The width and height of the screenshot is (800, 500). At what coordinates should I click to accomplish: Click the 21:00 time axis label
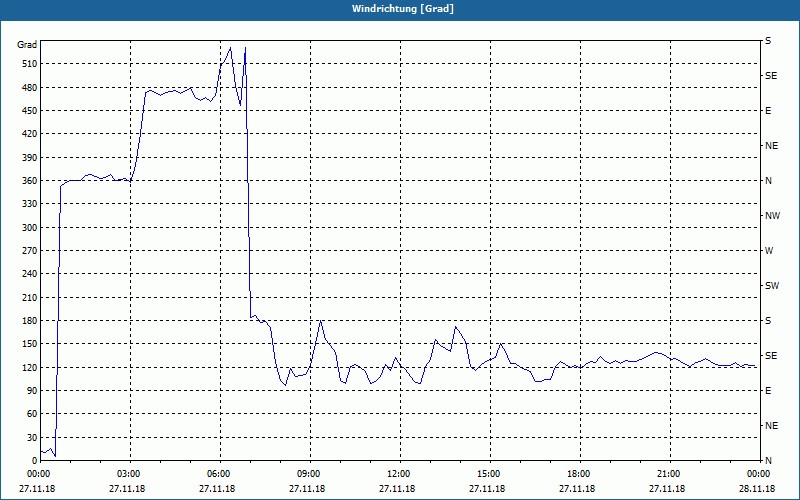[670, 473]
